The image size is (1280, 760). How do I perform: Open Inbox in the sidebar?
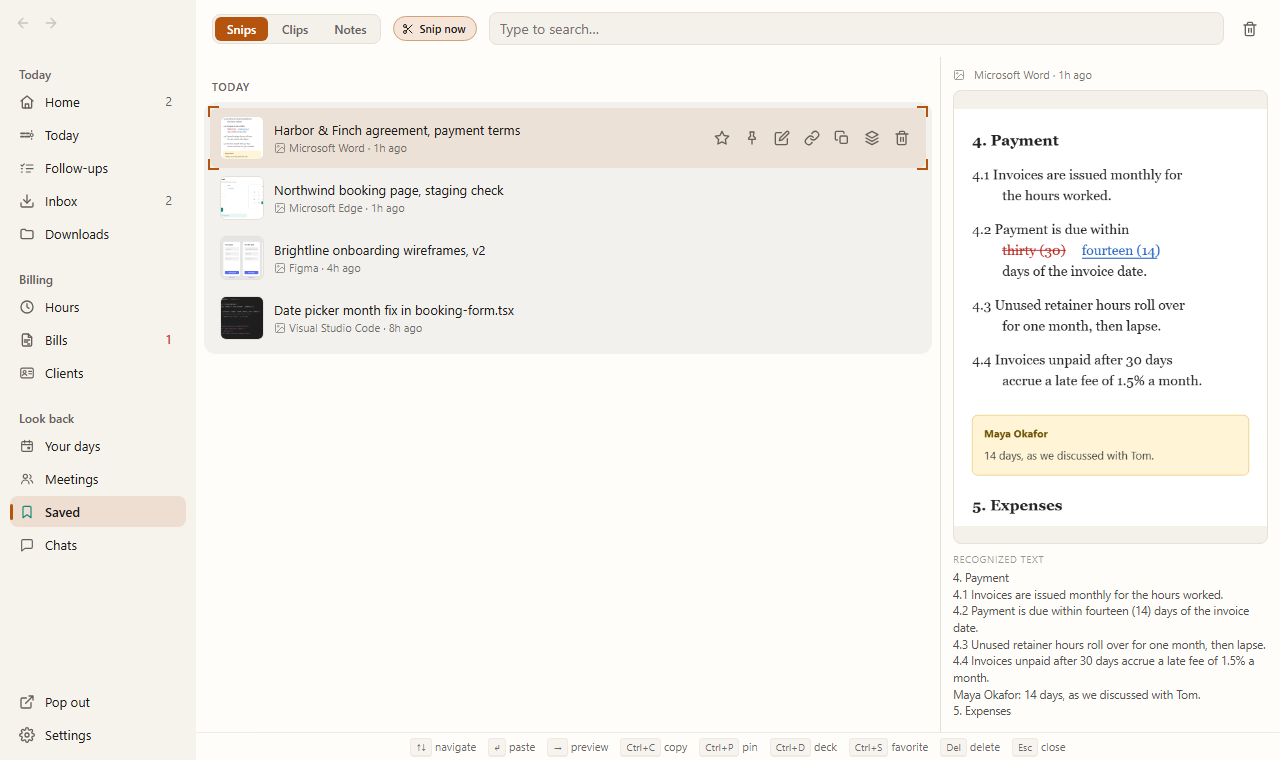98,201
